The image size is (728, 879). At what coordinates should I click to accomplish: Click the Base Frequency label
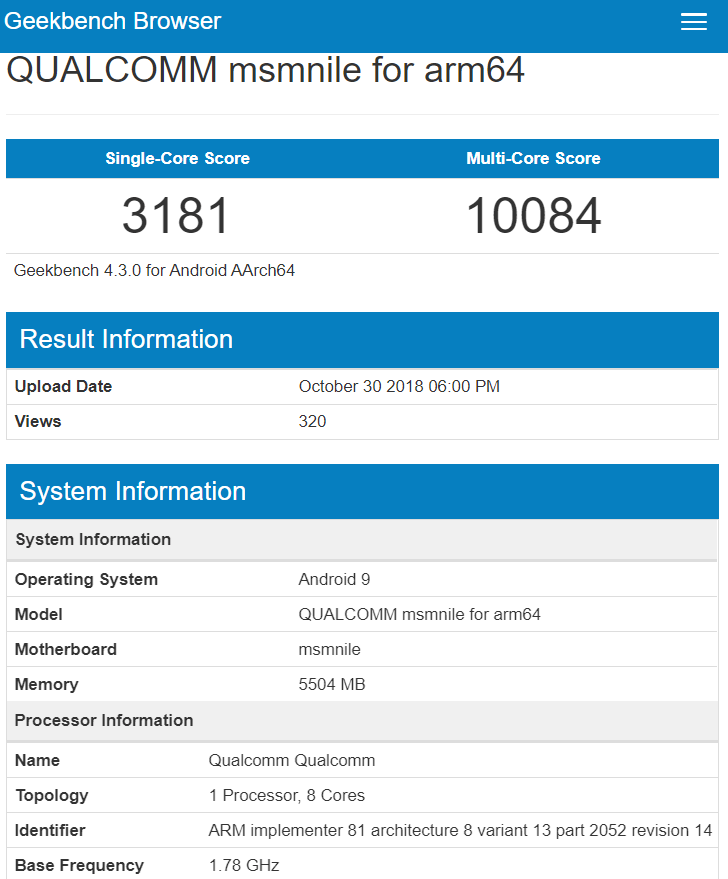click(x=79, y=866)
